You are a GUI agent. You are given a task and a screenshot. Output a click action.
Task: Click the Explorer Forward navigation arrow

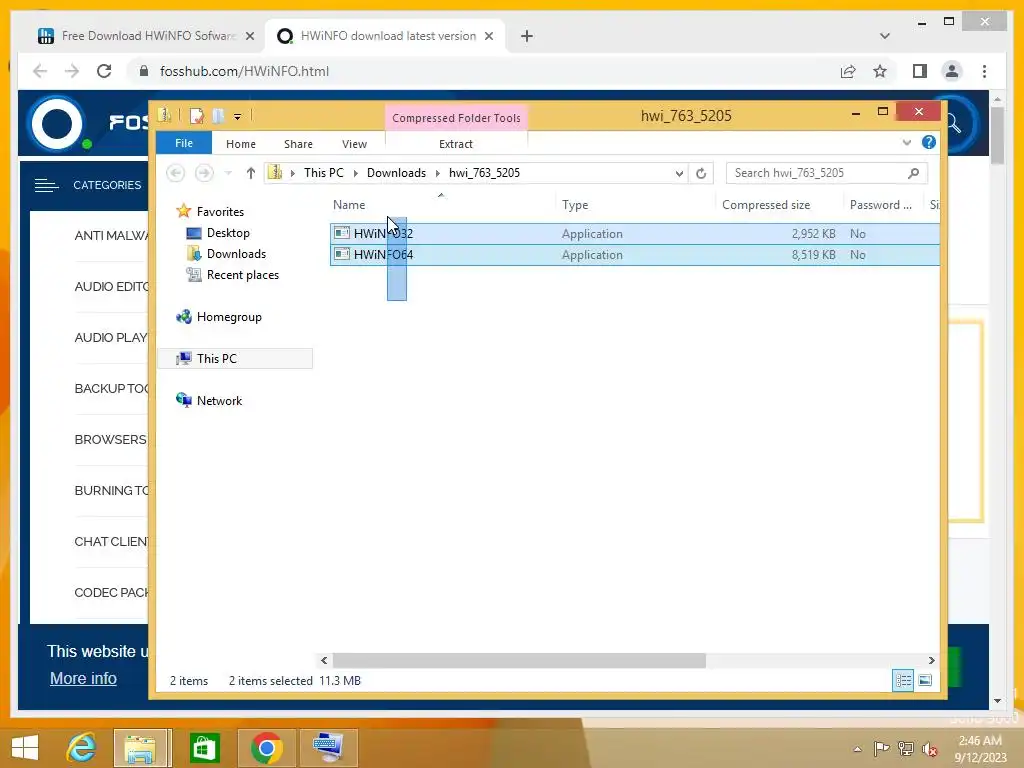click(x=204, y=173)
